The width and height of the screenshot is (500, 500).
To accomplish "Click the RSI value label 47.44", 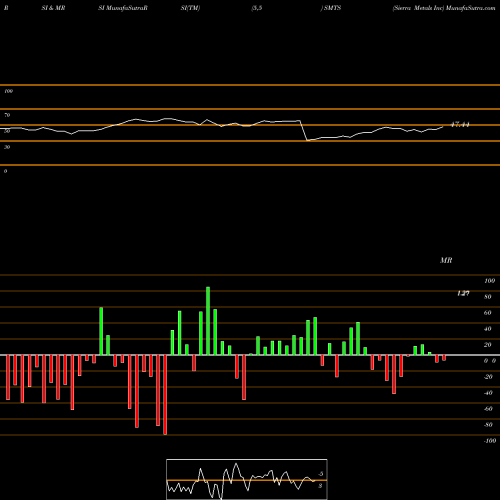I will point(460,125).
